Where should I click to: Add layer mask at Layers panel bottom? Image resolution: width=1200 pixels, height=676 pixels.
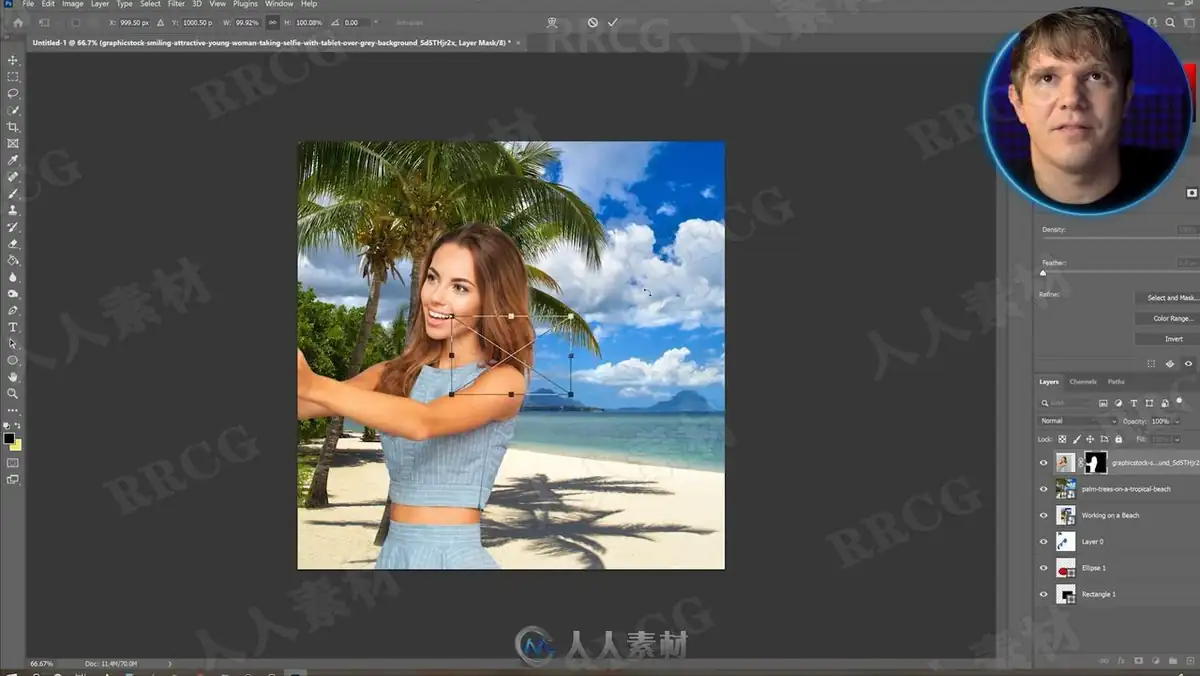(x=1138, y=660)
